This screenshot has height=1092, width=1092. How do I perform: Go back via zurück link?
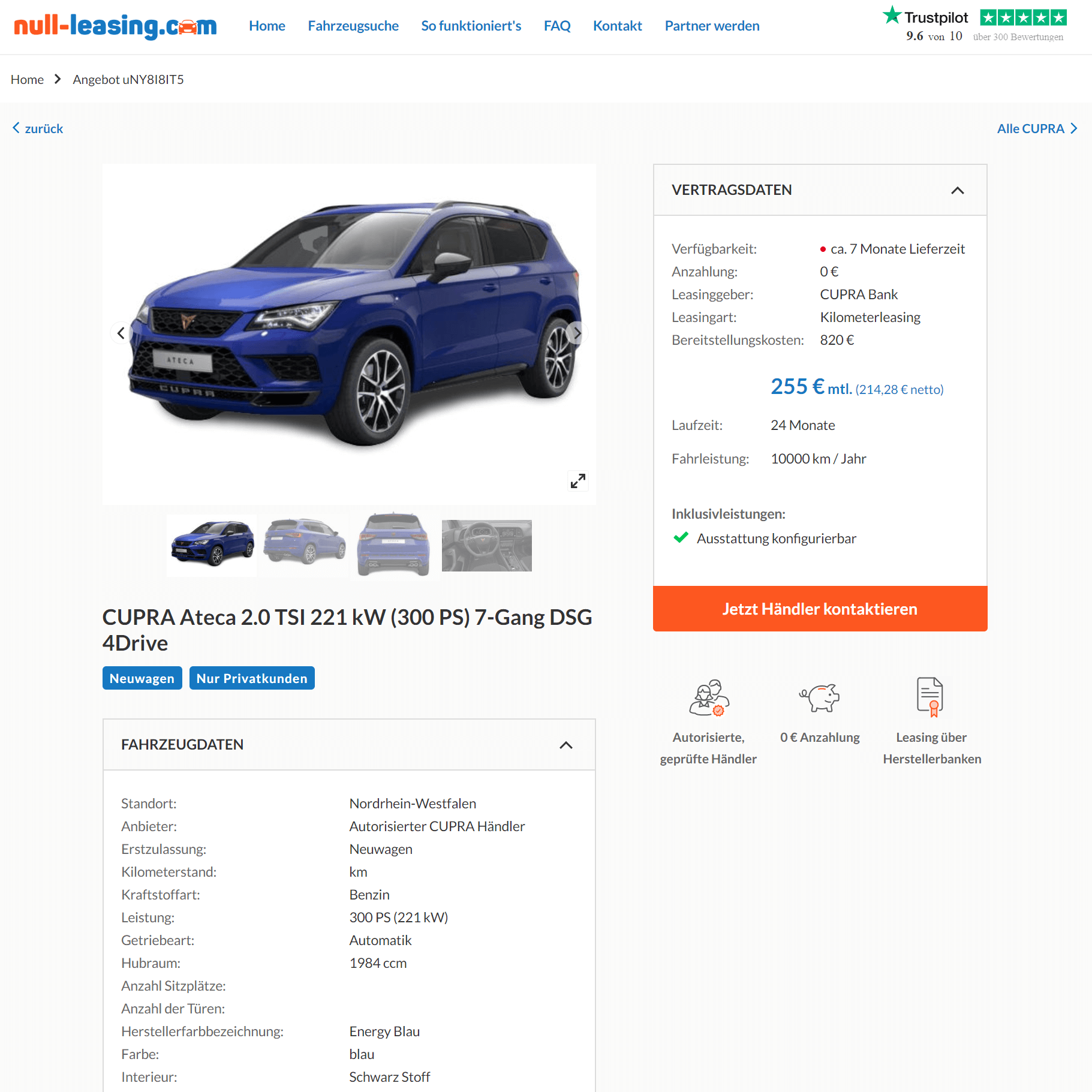tap(38, 128)
